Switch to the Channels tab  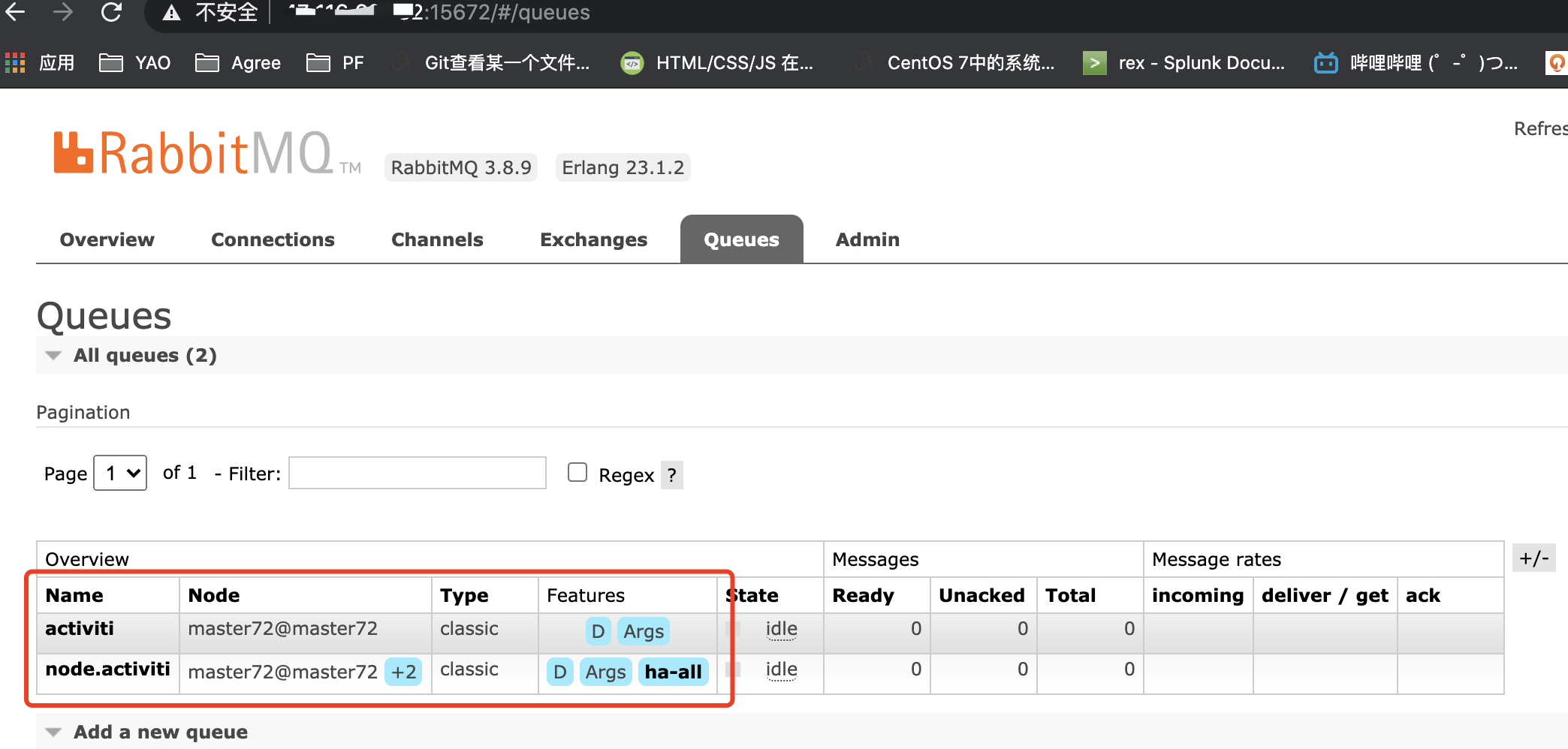pos(437,239)
